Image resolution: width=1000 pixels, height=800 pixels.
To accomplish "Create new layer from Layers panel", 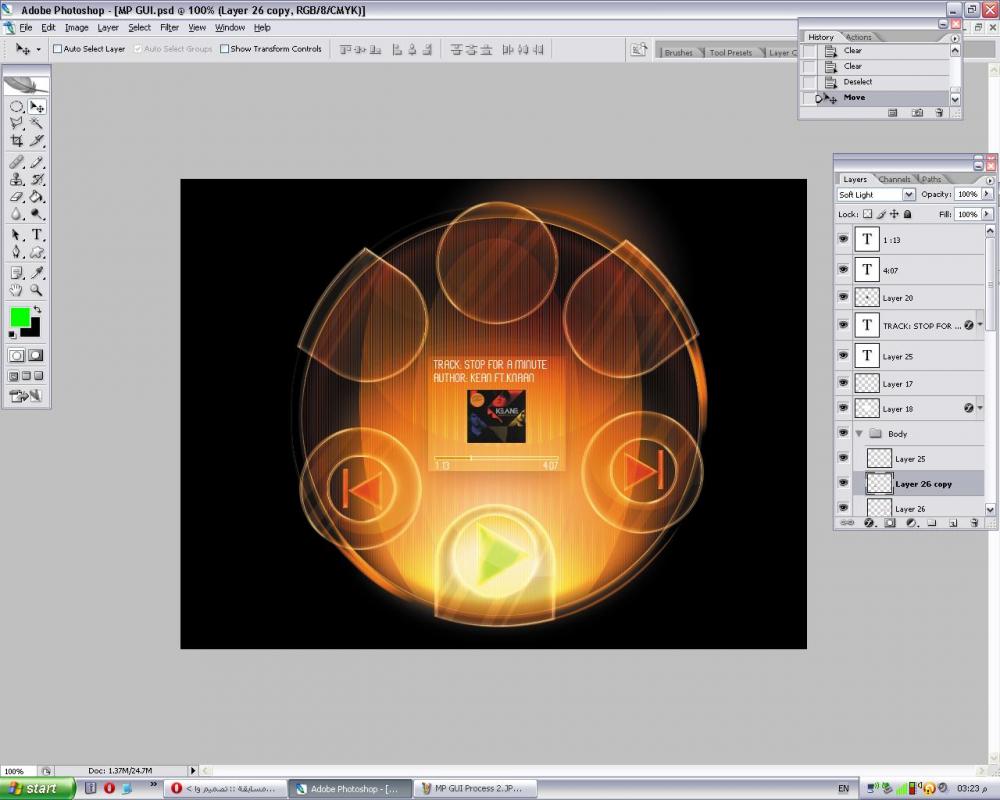I will (x=953, y=522).
